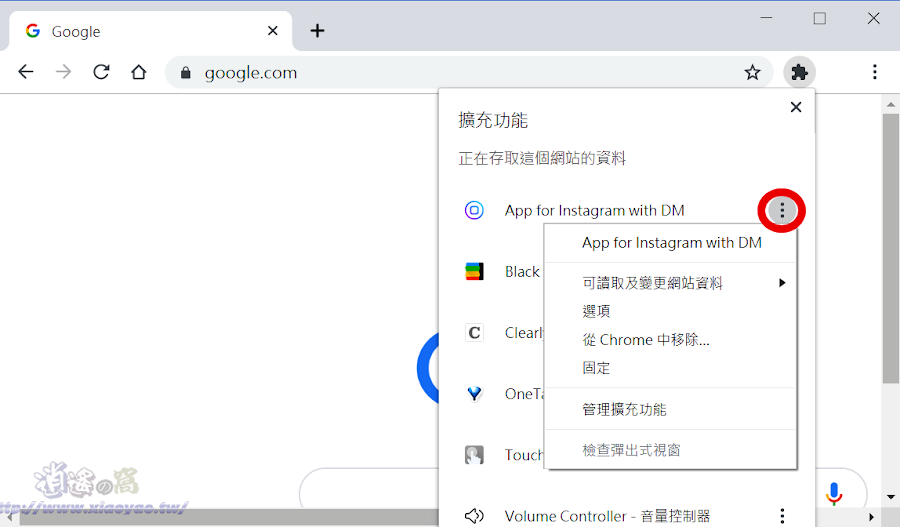Select App for Instagram with DM menu header
The image size is (900, 527).
[672, 243]
